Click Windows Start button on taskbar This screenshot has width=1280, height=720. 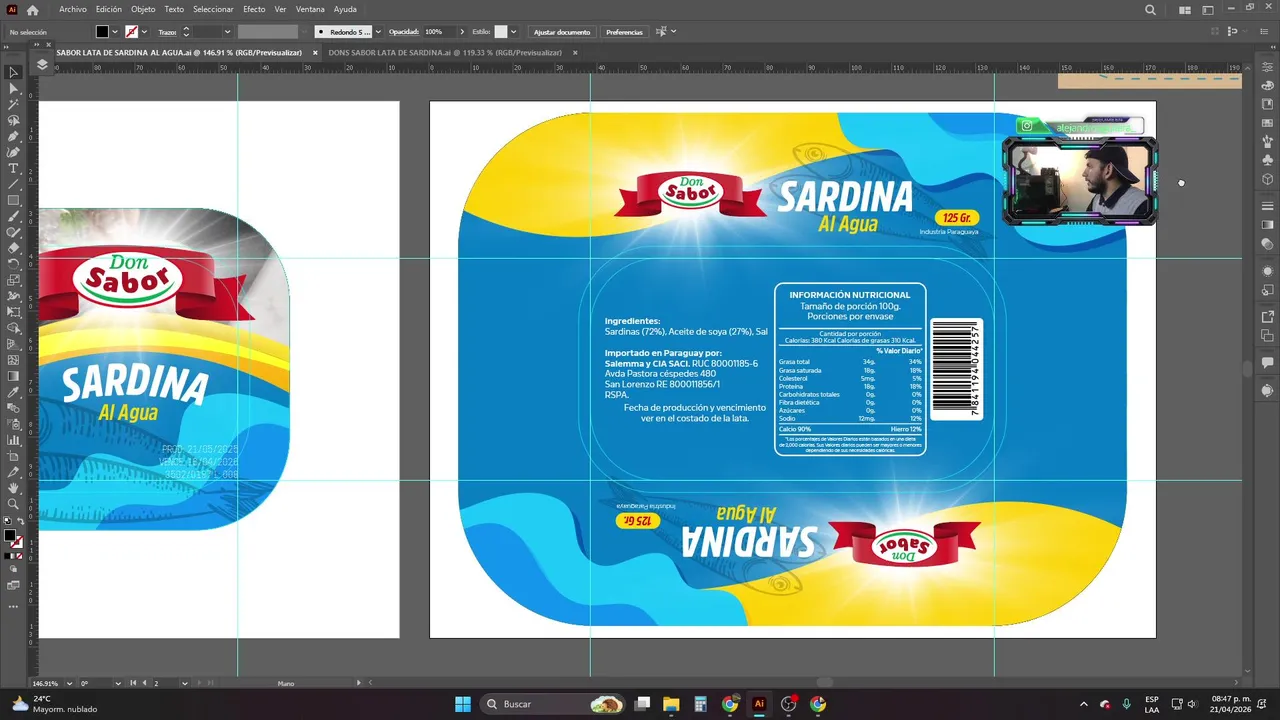[x=463, y=704]
